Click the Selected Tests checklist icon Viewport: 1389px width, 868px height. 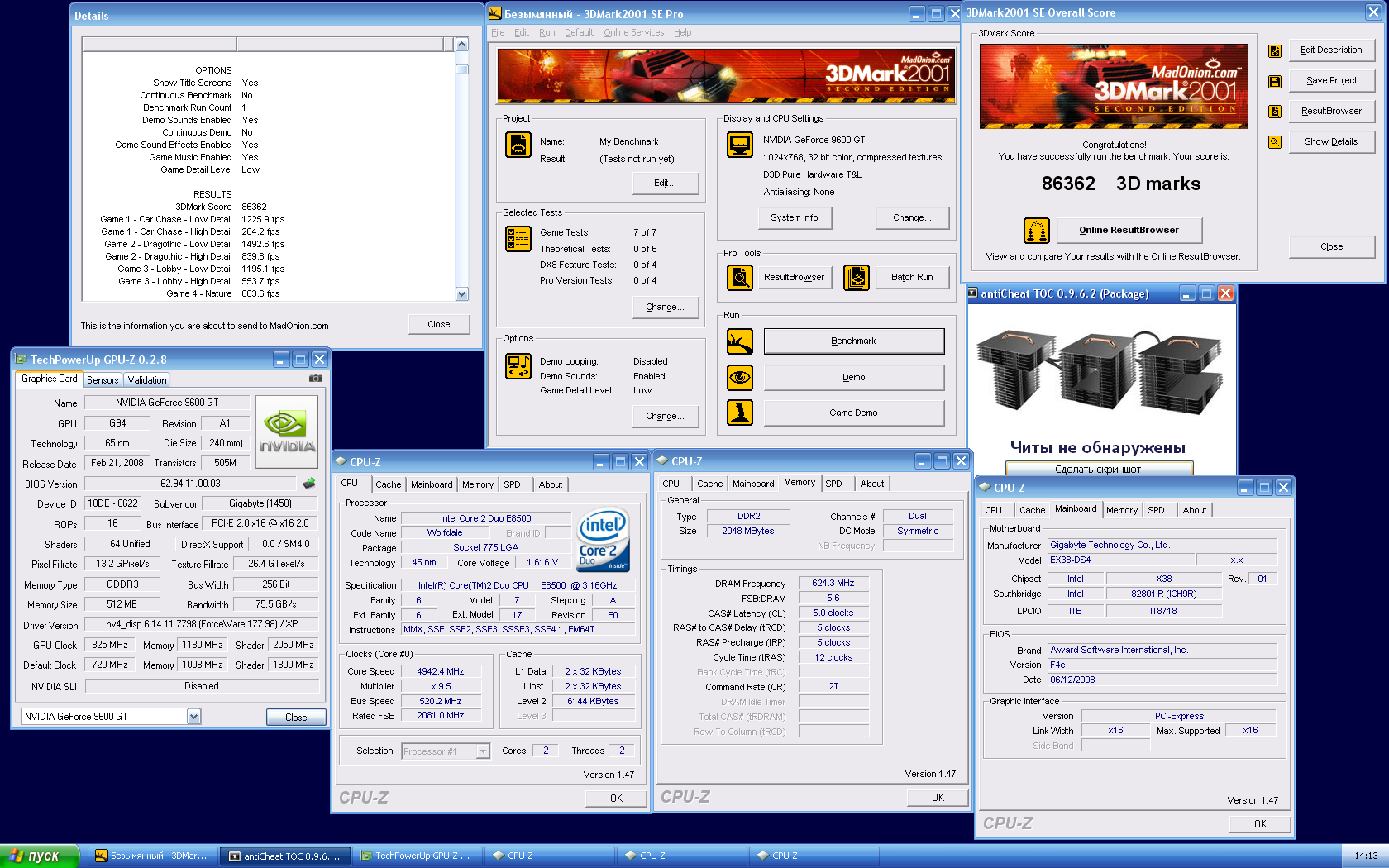[518, 239]
